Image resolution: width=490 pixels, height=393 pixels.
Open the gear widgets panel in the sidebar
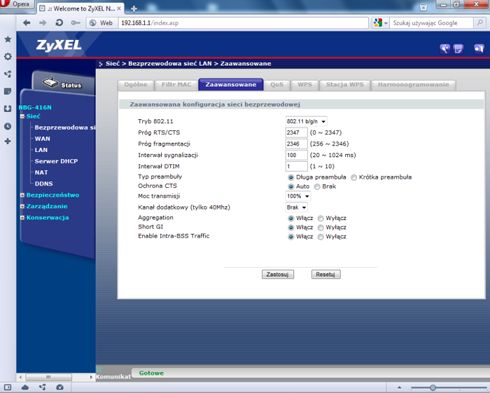(x=8, y=56)
